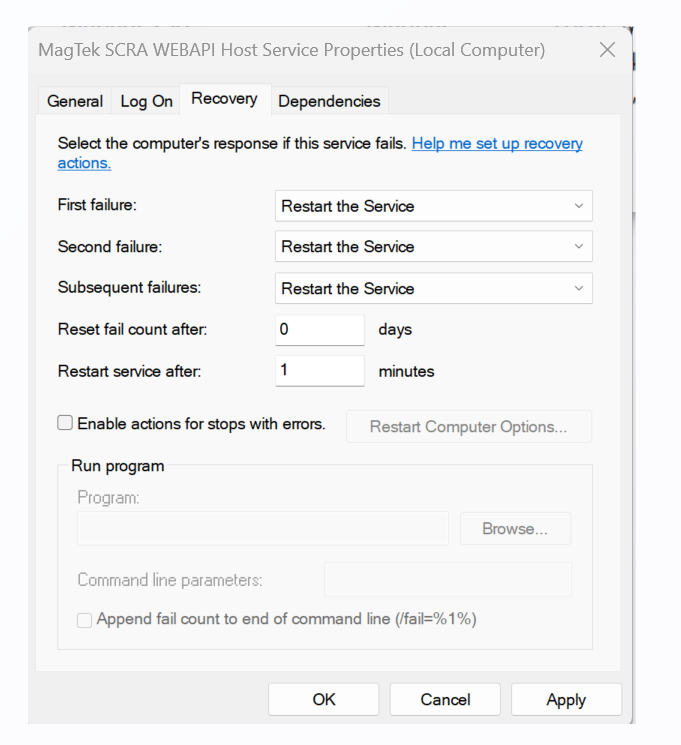
Task: Confirm changes with the OK button
Action: pos(324,700)
